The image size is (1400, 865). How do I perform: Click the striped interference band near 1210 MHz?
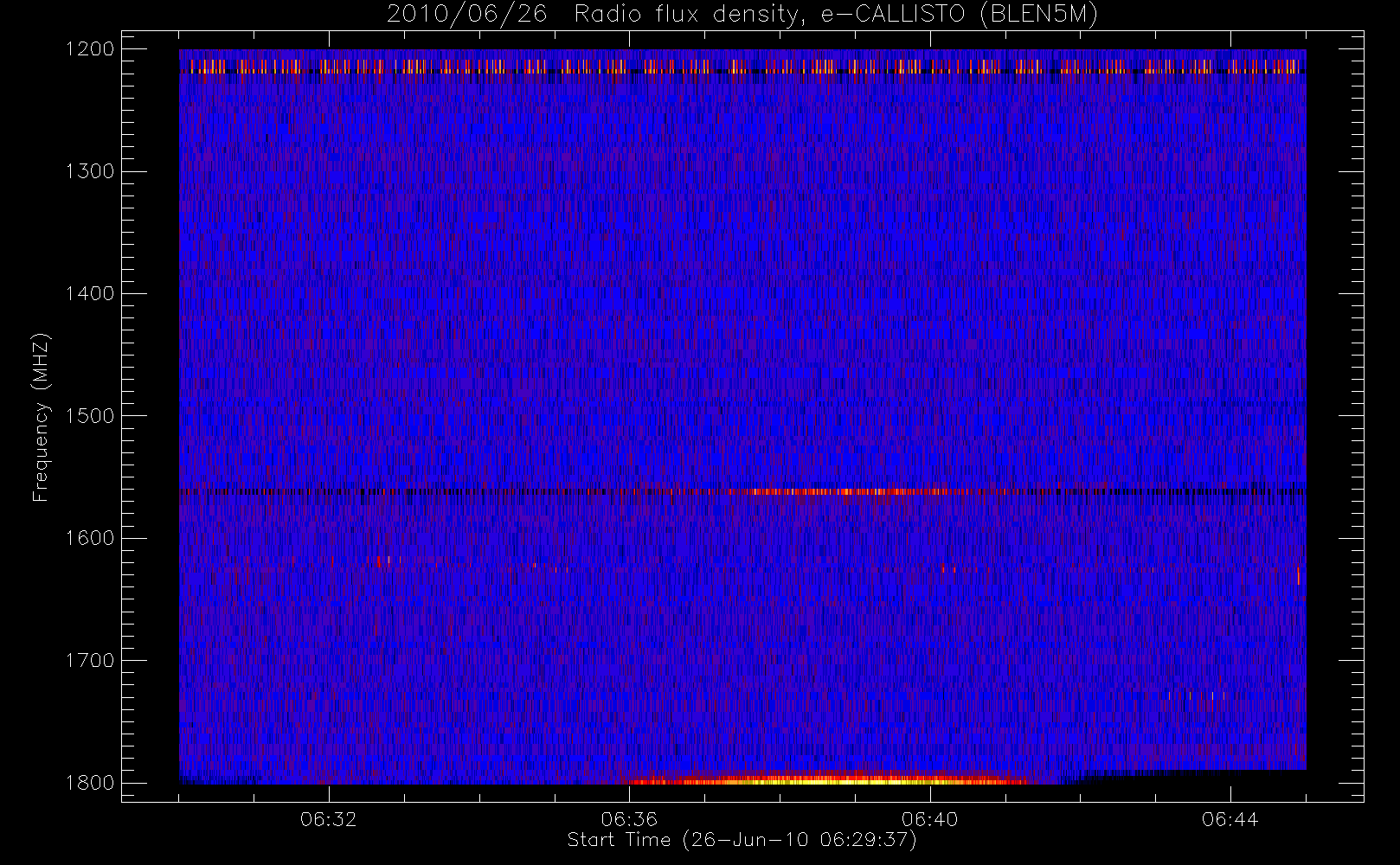742,66
